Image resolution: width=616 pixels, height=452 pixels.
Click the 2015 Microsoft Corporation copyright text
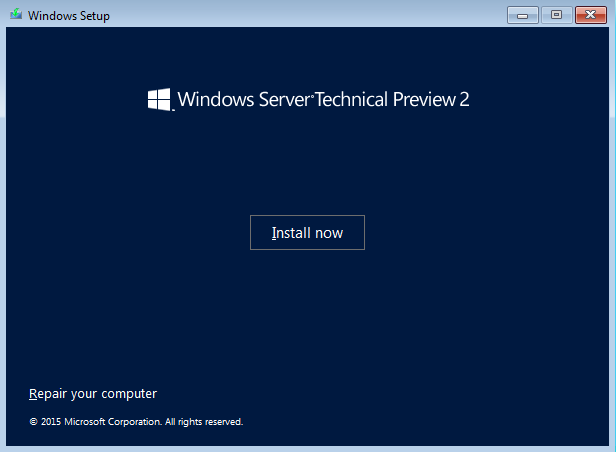point(136,422)
